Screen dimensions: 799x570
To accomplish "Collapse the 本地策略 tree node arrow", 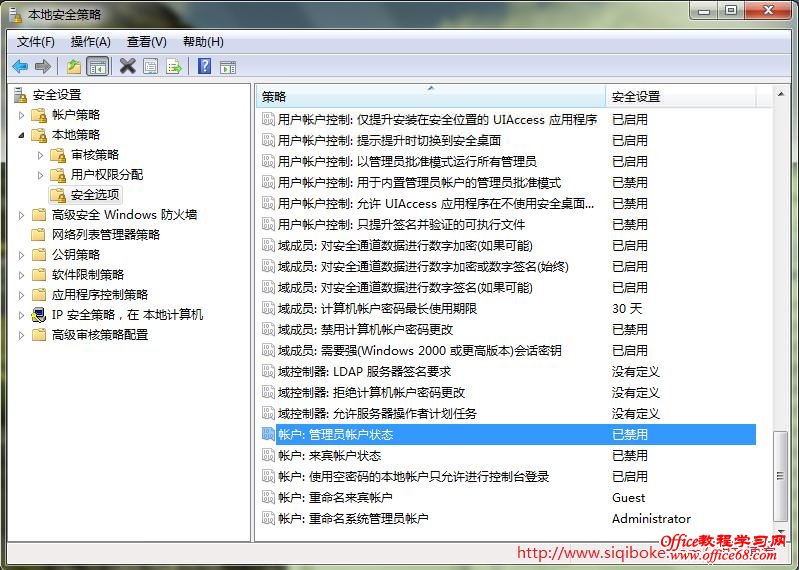I will tap(21, 135).
